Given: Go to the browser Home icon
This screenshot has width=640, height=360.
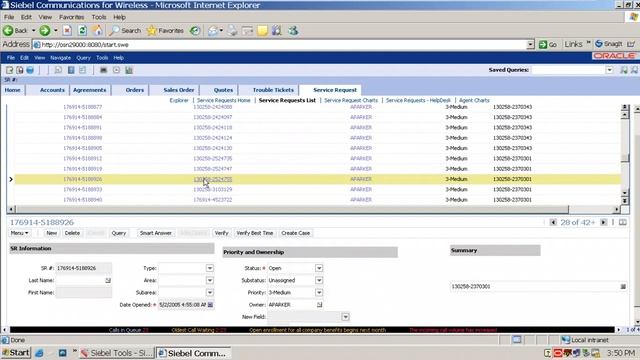Looking at the screenshot, I should point(98,30).
